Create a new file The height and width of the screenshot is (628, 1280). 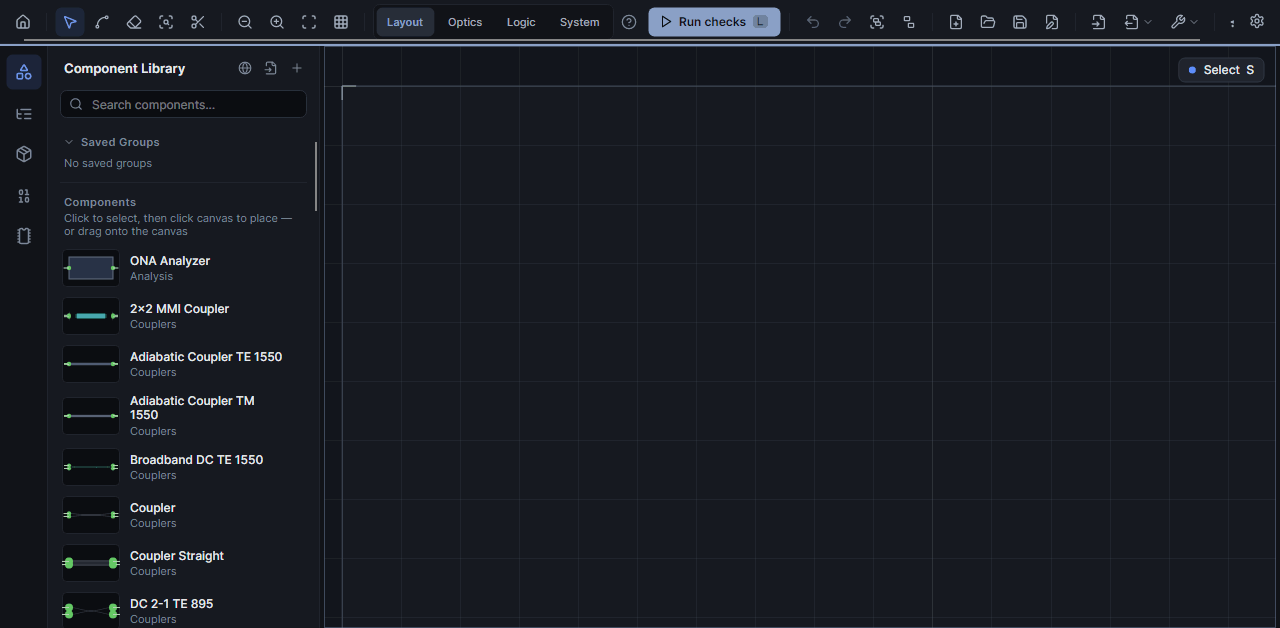(956, 22)
